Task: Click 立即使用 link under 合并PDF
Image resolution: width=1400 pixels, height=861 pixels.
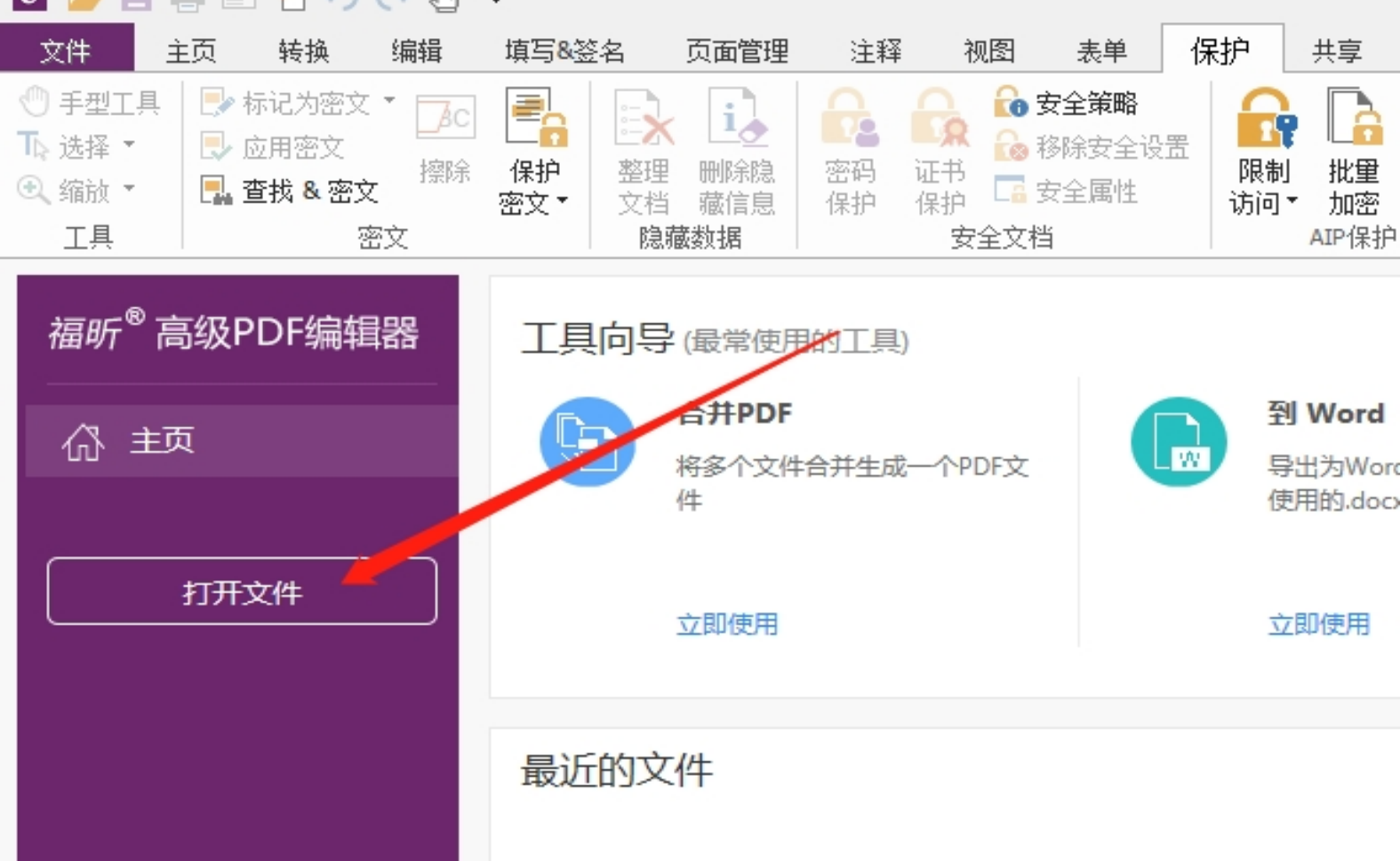Action: coord(727,625)
